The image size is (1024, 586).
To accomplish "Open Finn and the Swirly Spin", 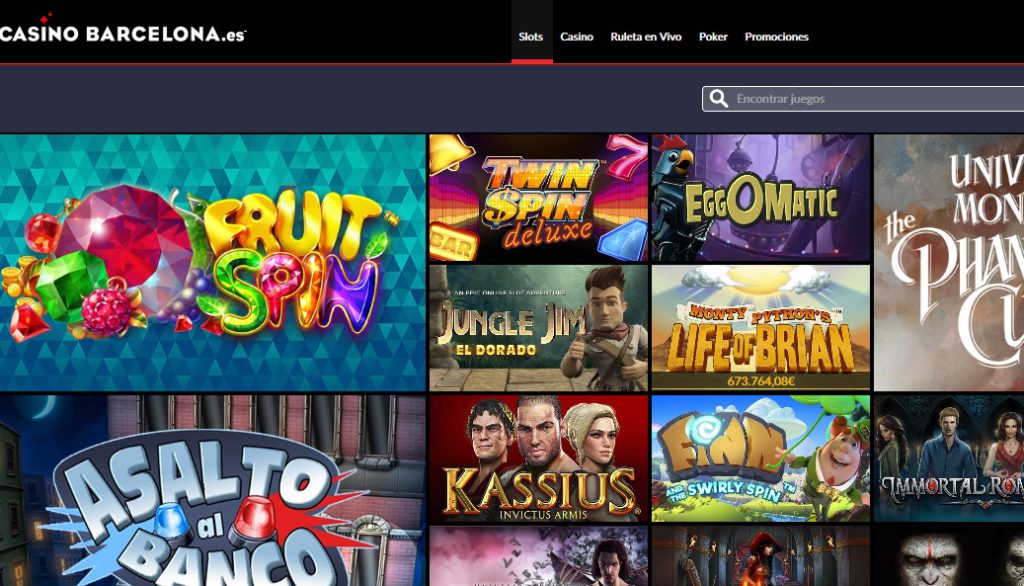I will 761,458.
